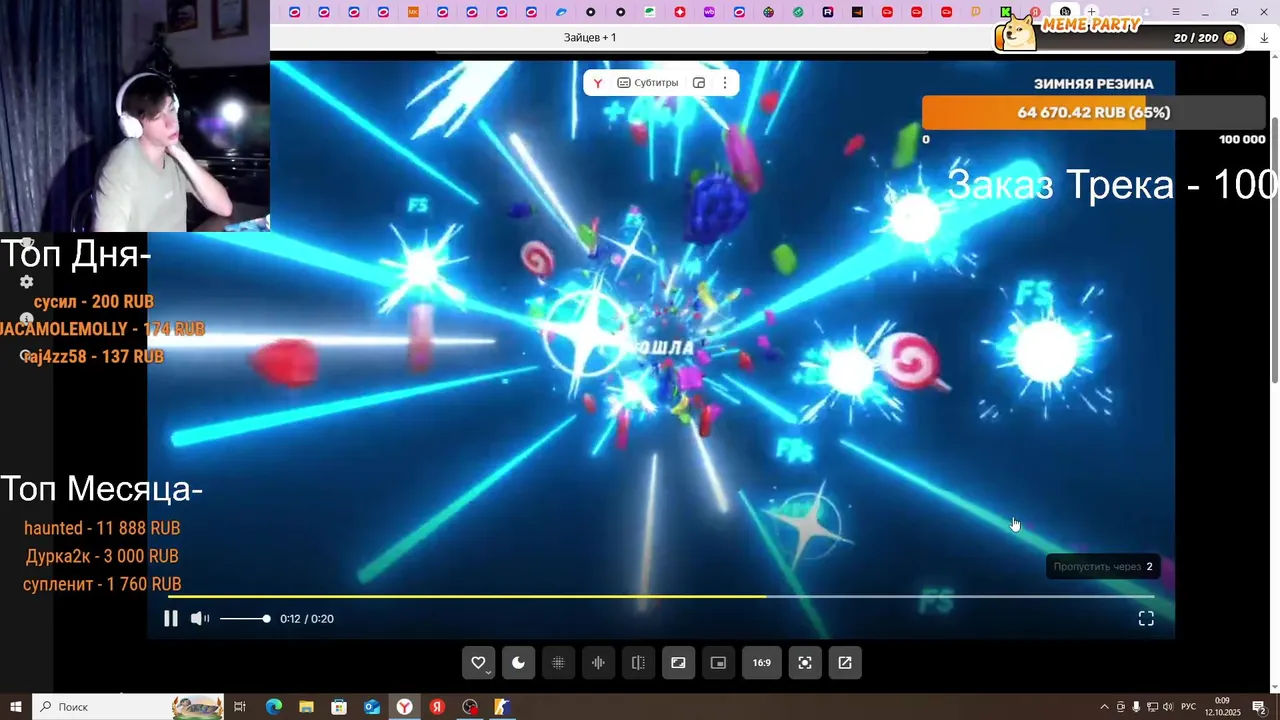Open the browser downloads arrow icon
Viewport: 1280px width, 720px height.
click(x=1264, y=37)
